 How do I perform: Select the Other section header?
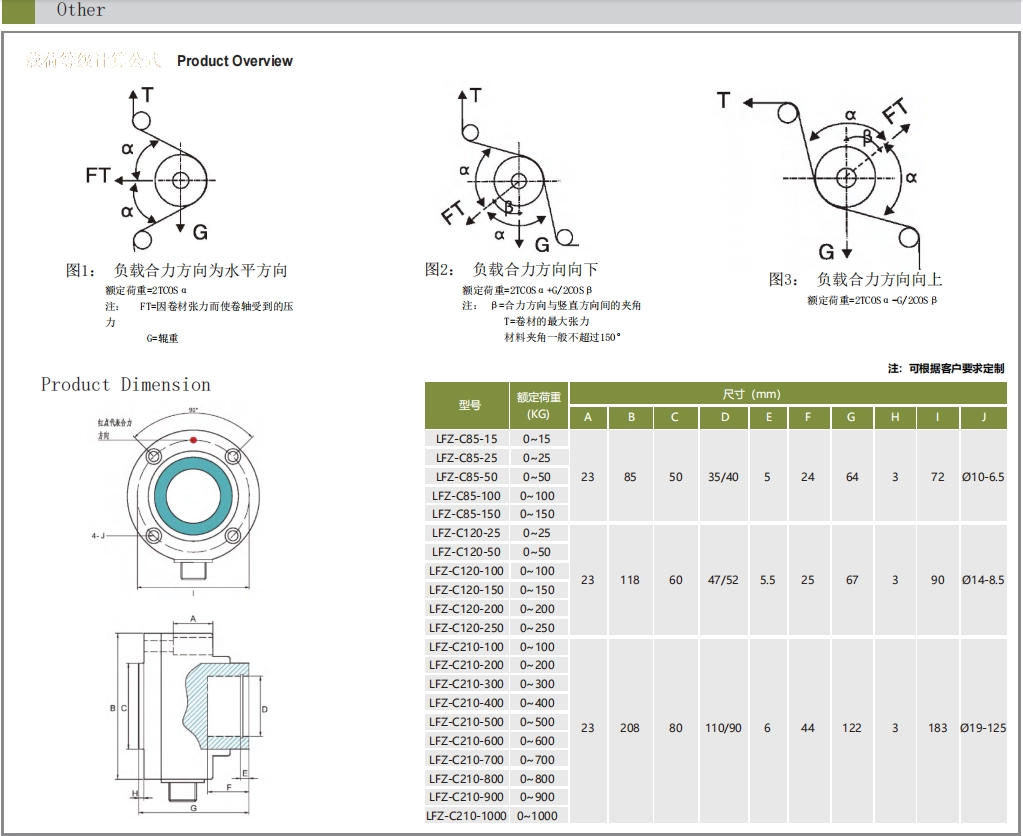tap(80, 11)
